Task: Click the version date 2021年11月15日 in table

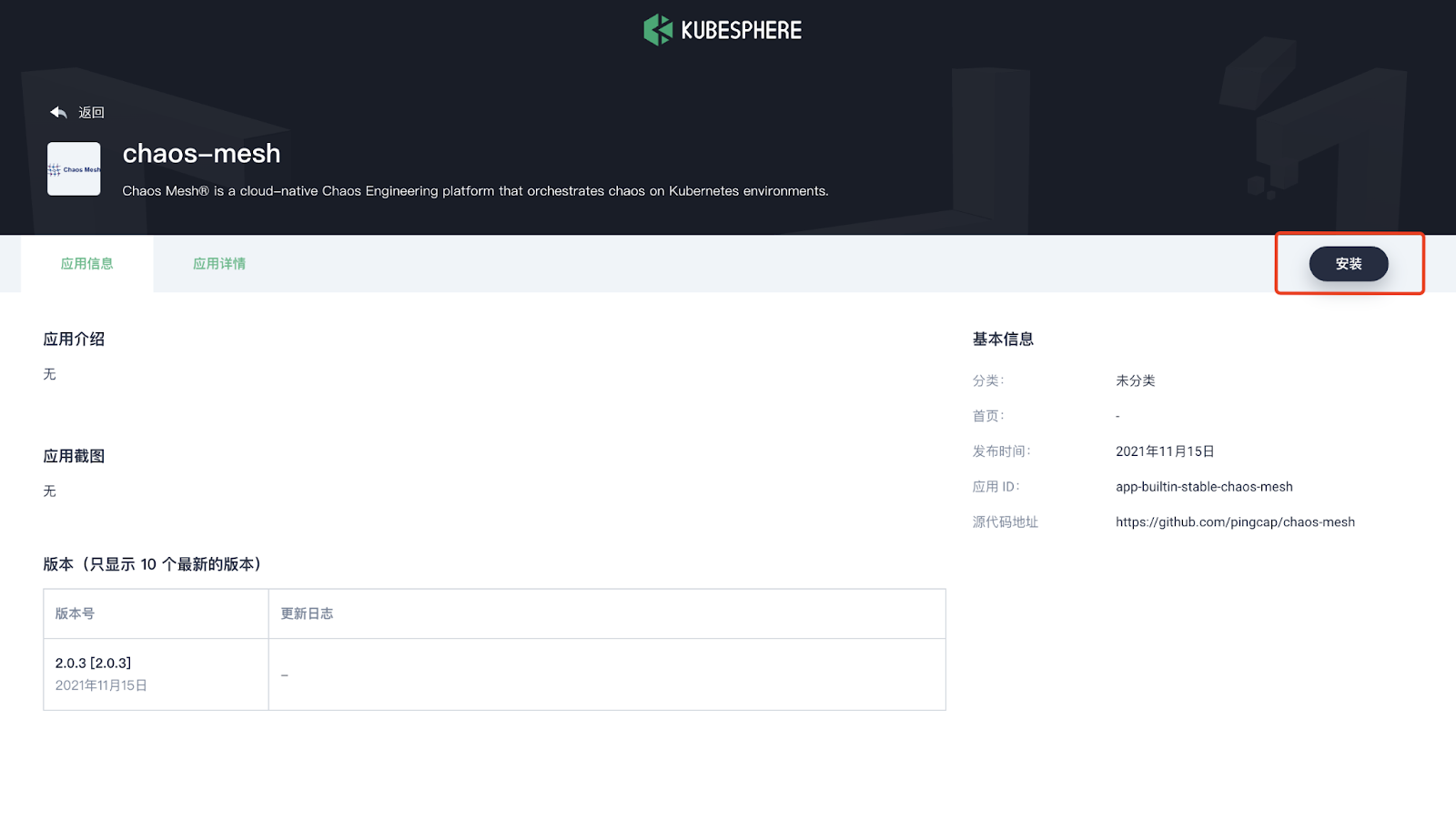Action: click(101, 685)
